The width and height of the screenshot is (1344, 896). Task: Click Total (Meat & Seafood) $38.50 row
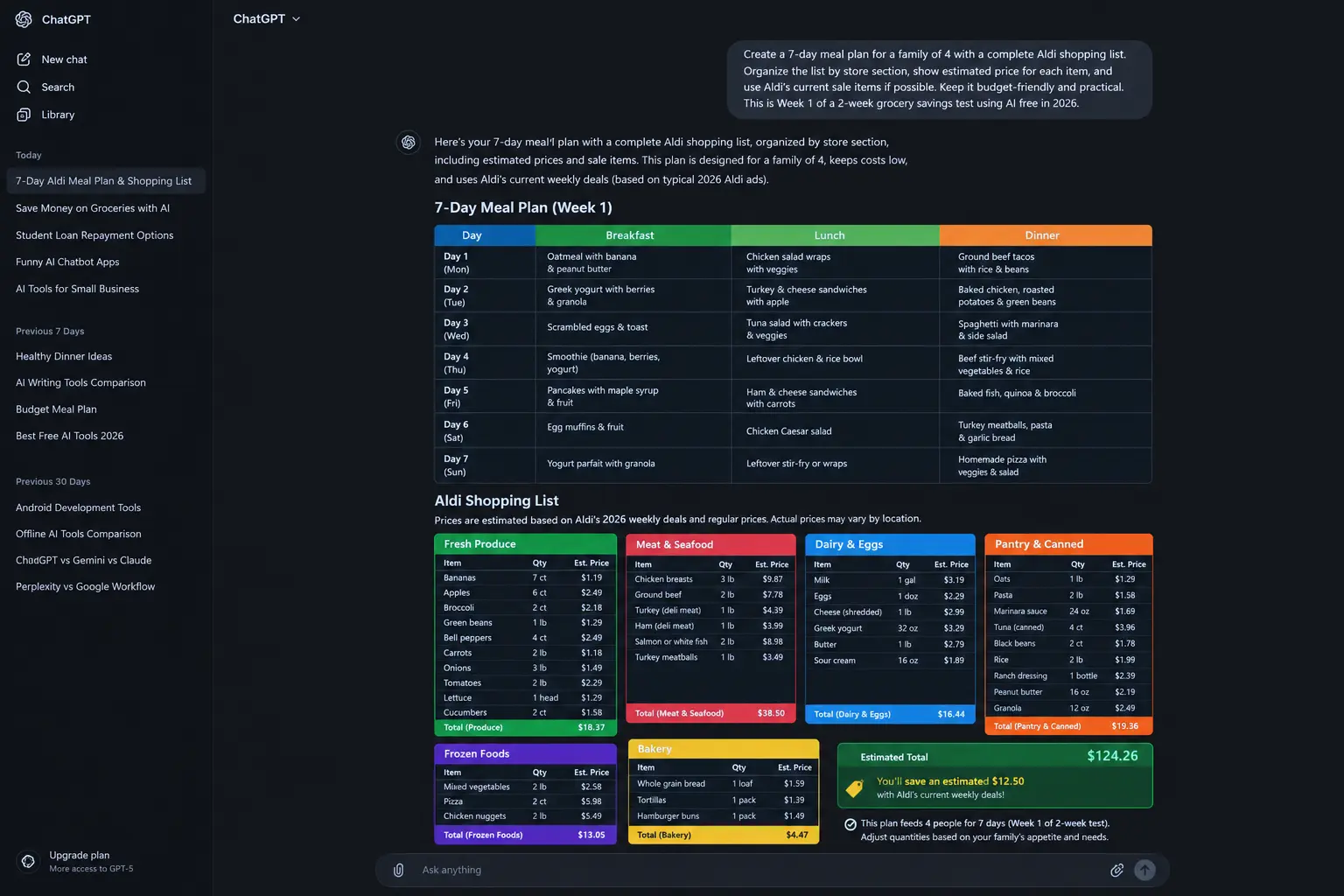point(710,713)
